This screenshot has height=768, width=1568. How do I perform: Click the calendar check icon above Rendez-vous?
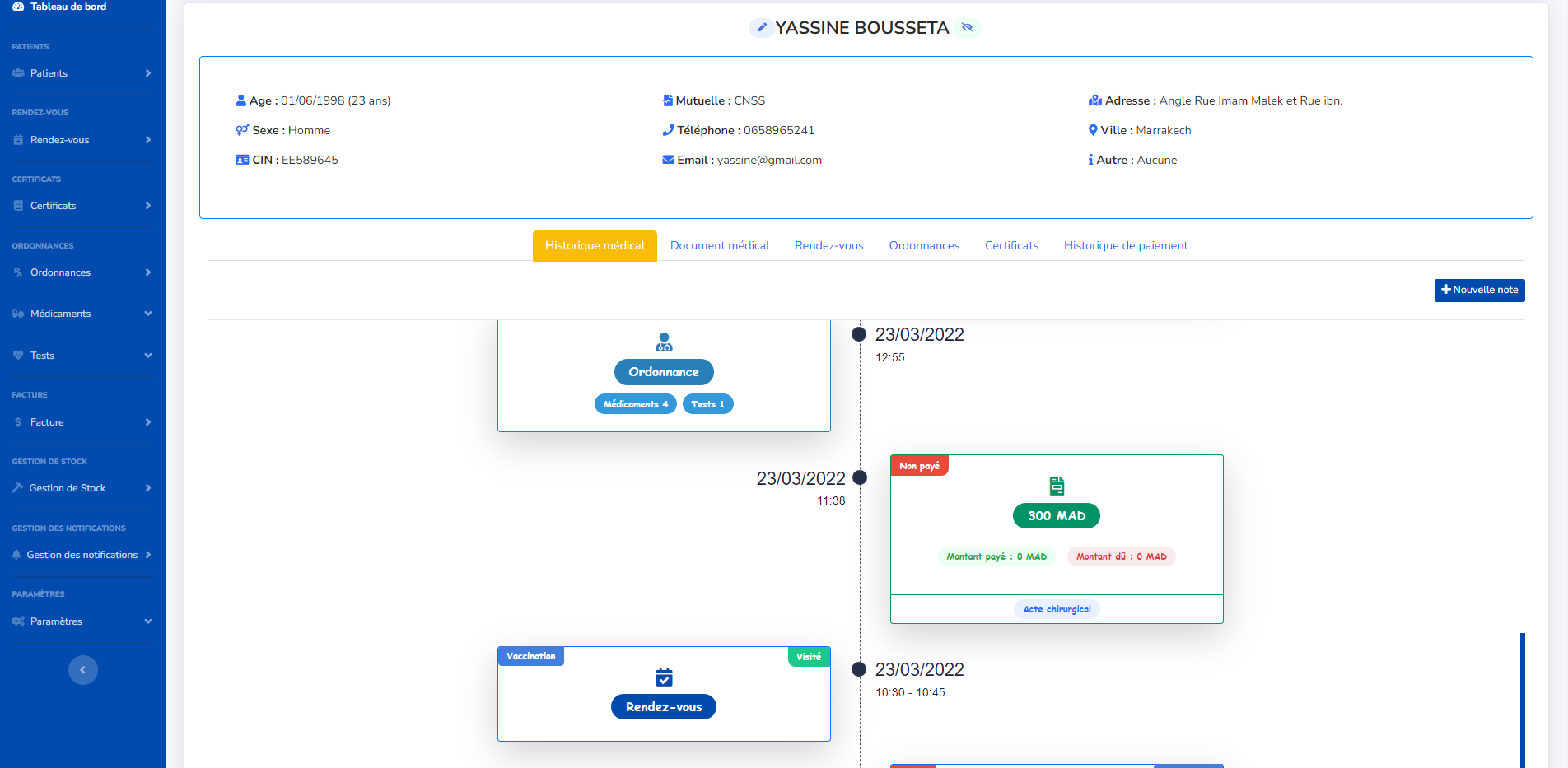point(664,677)
